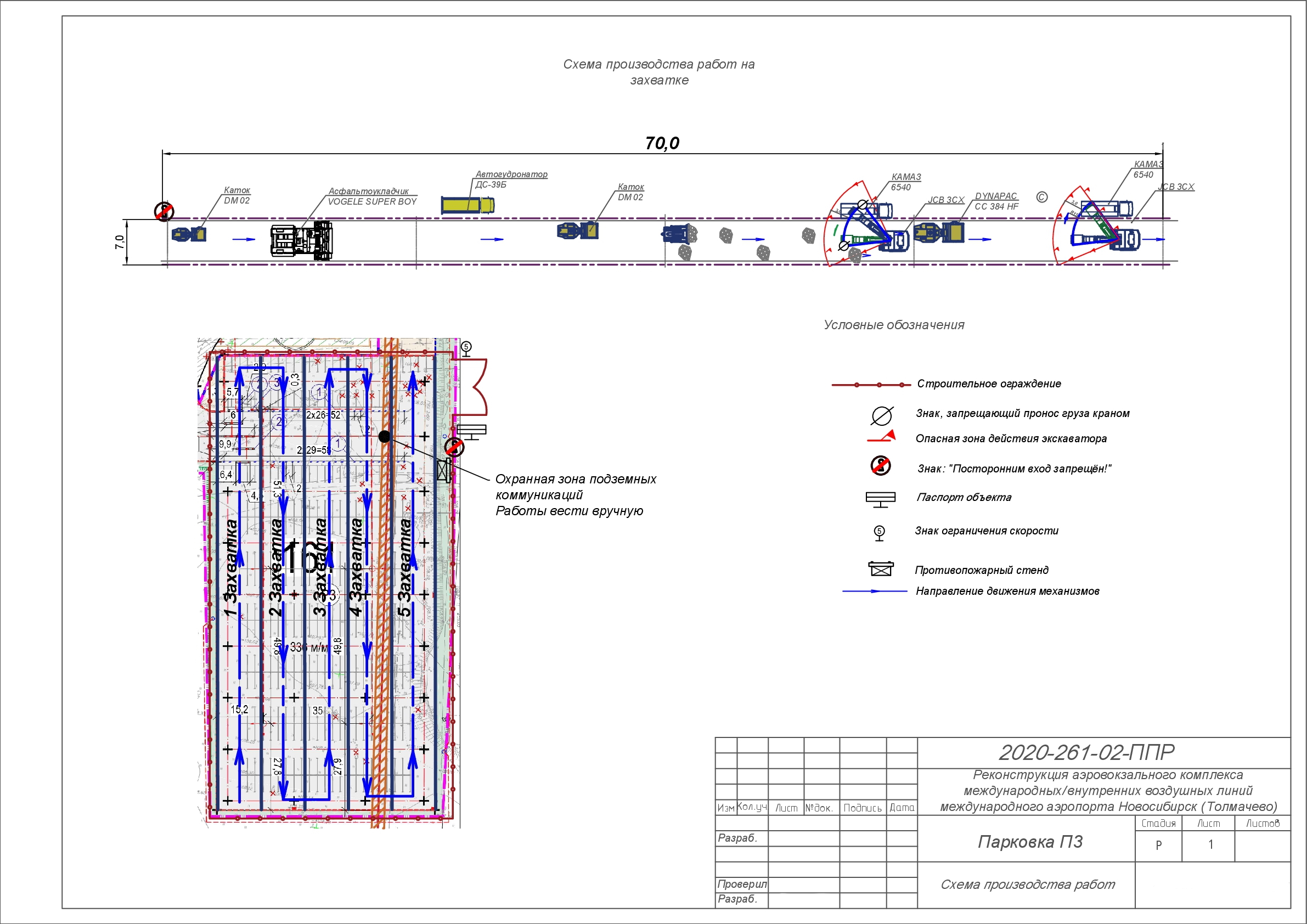Select the 'Противопожарный стенд' legend text
The image size is (1307, 924).
[982, 571]
